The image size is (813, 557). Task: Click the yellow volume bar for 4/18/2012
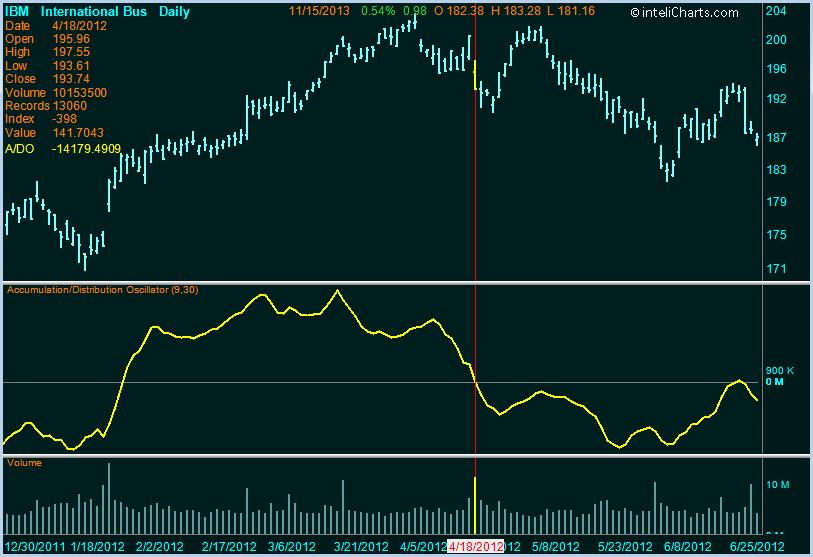click(475, 505)
